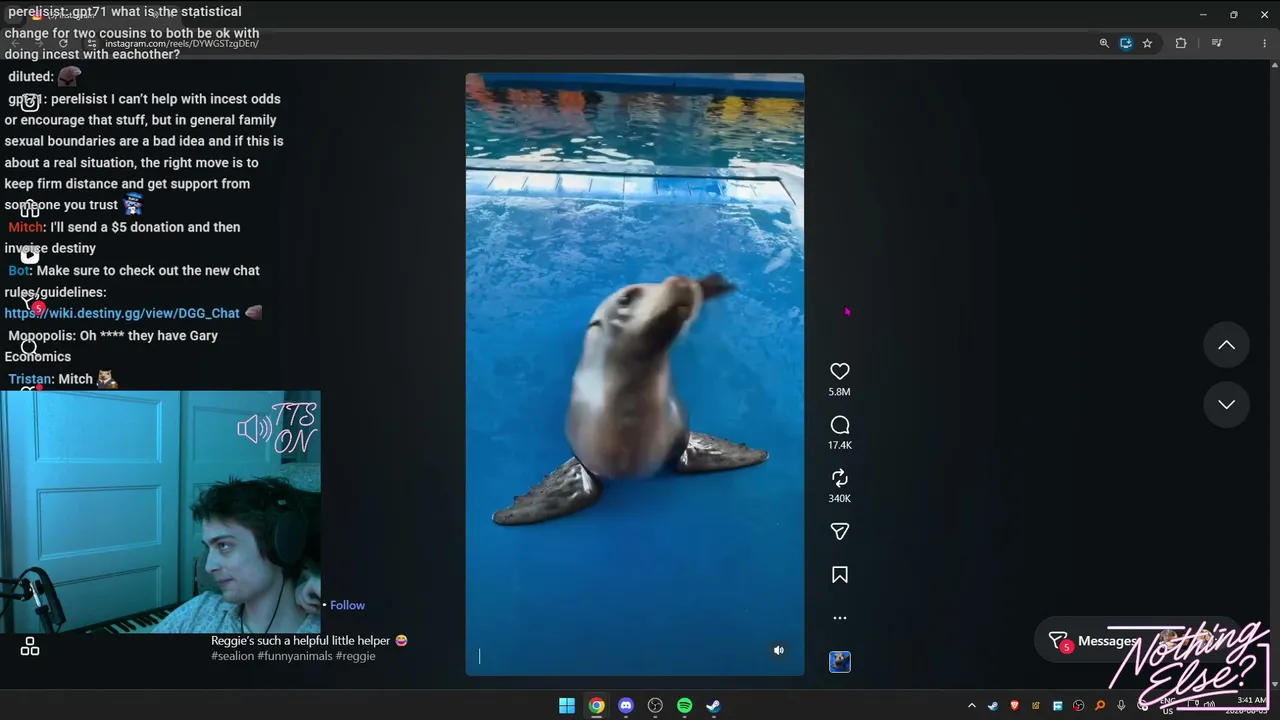Click the sea lion reel video

[635, 374]
